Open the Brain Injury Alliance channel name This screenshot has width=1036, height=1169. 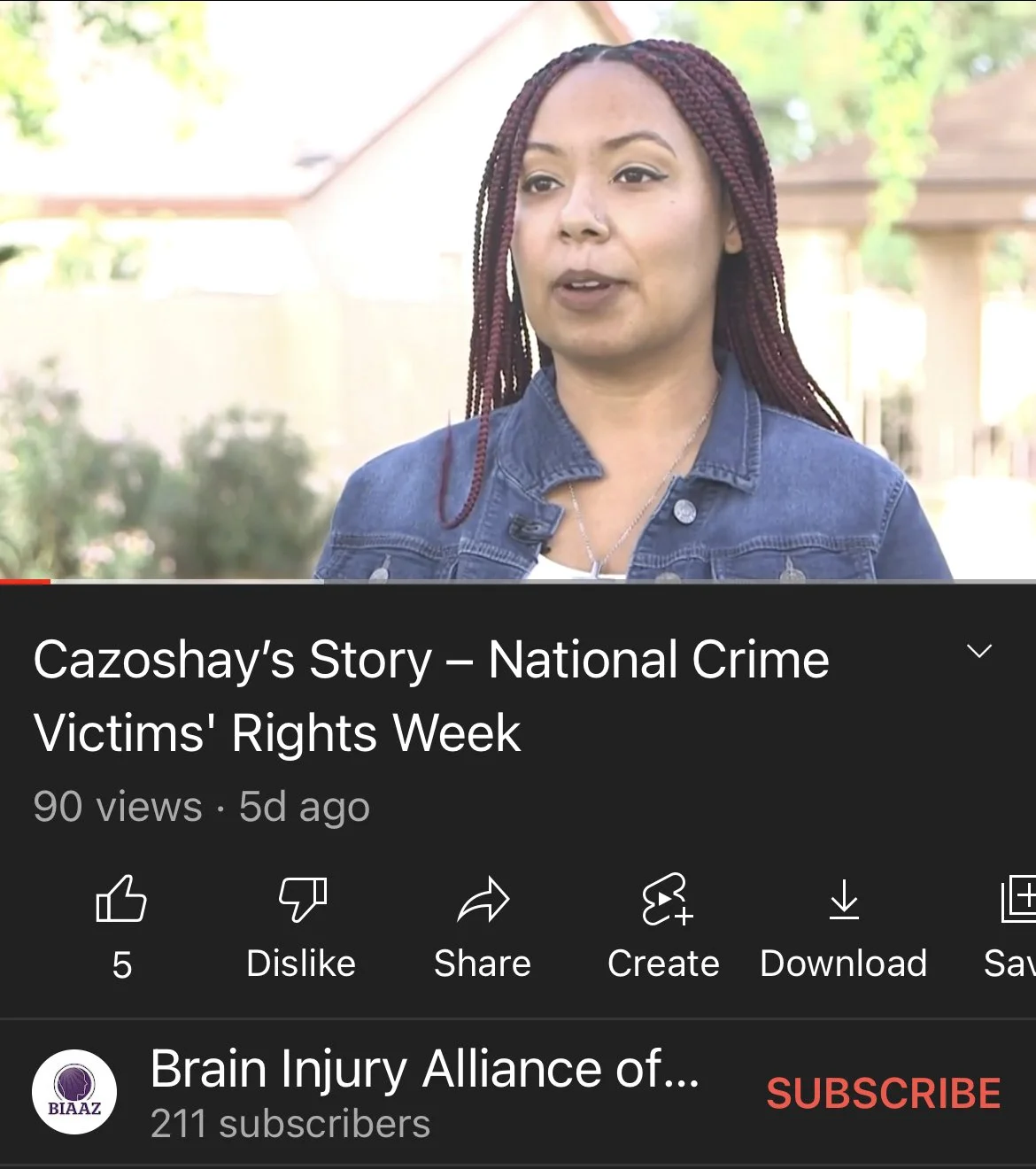click(x=425, y=1070)
